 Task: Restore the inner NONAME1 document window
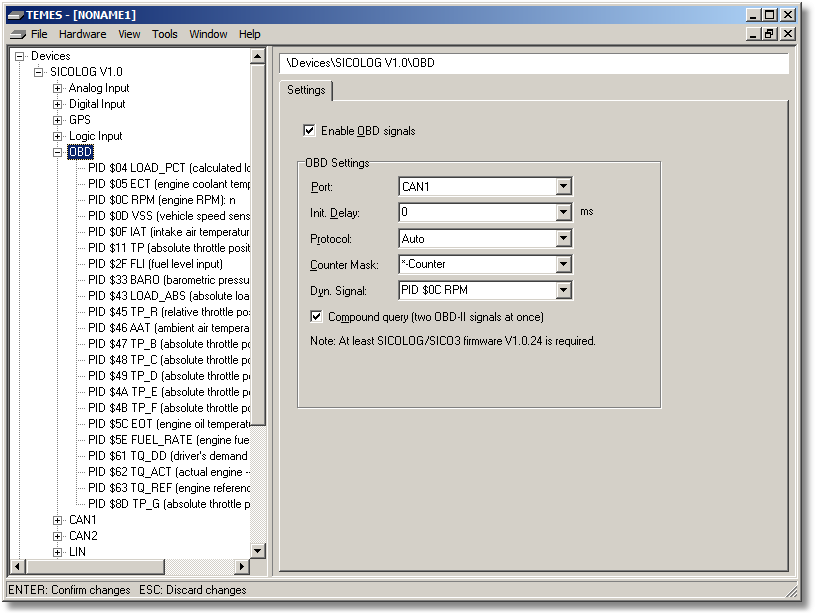(x=769, y=34)
